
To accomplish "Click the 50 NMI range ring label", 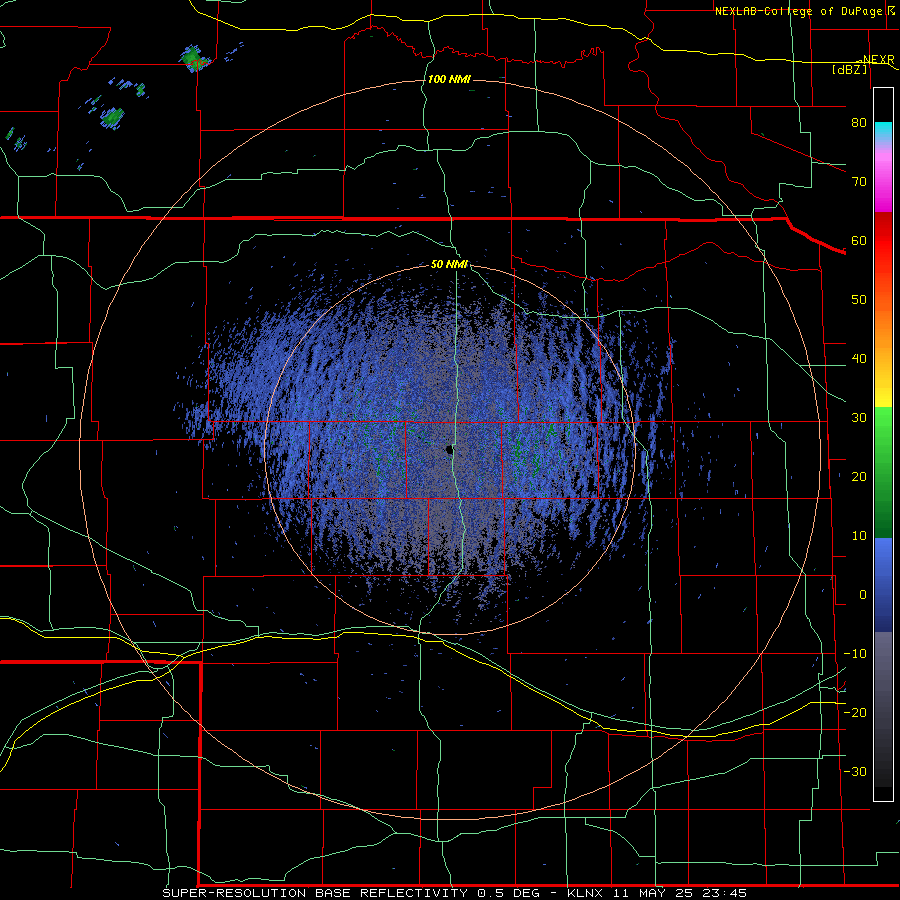I will point(449,265).
